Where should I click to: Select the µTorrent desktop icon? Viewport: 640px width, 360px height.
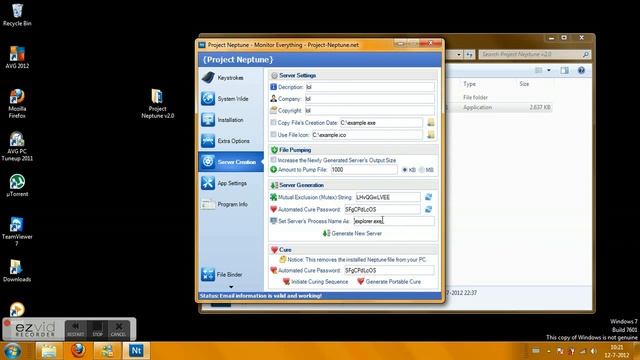pos(17,186)
